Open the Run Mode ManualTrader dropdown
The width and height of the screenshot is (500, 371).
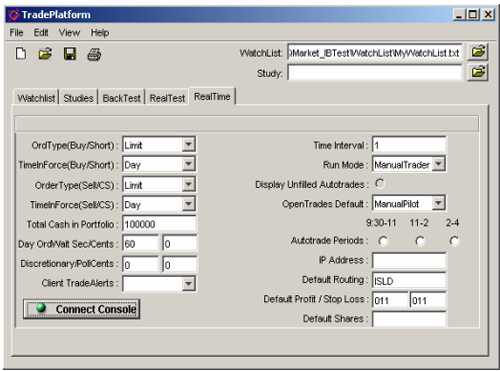(x=439, y=164)
